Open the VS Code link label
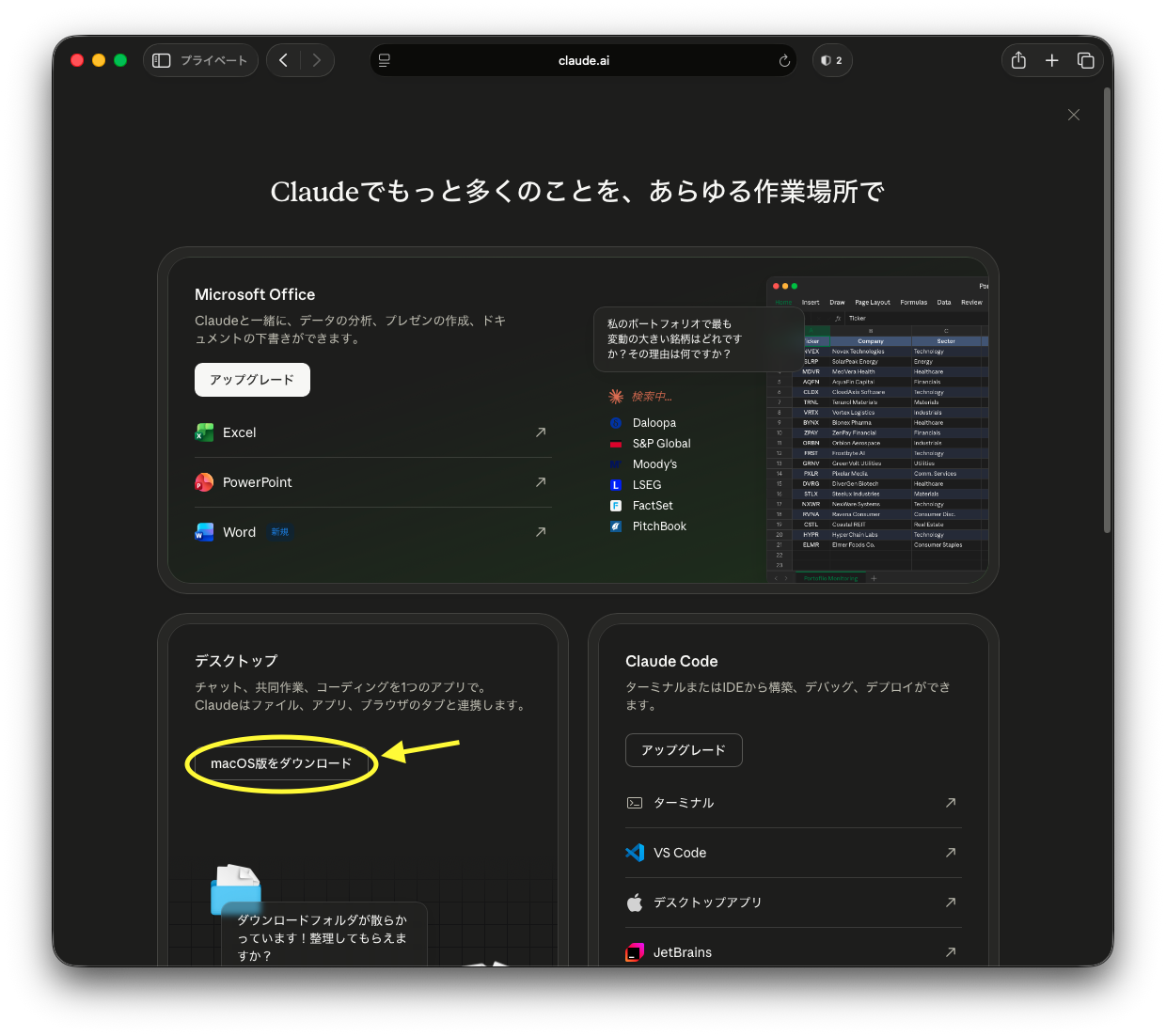Image resolution: width=1166 pixels, height=1036 pixels. coord(680,853)
